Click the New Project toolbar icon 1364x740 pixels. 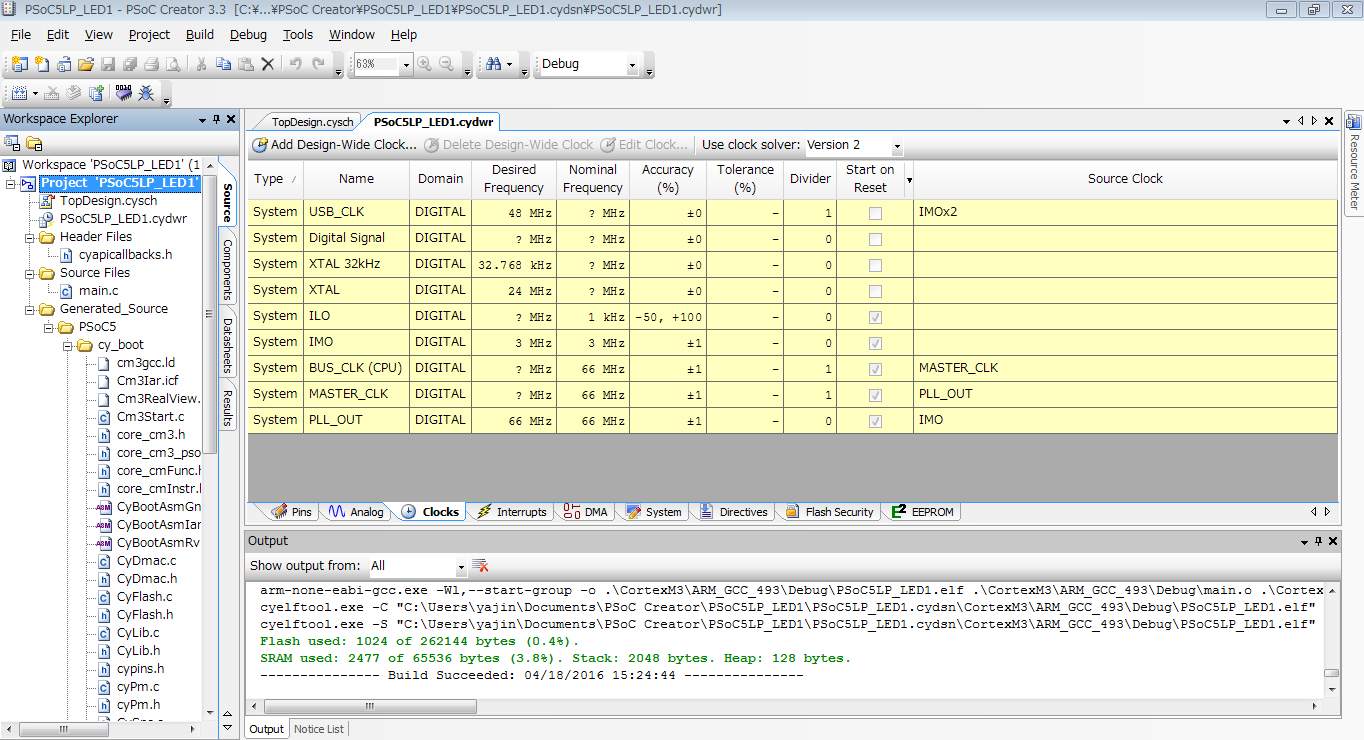(x=19, y=64)
